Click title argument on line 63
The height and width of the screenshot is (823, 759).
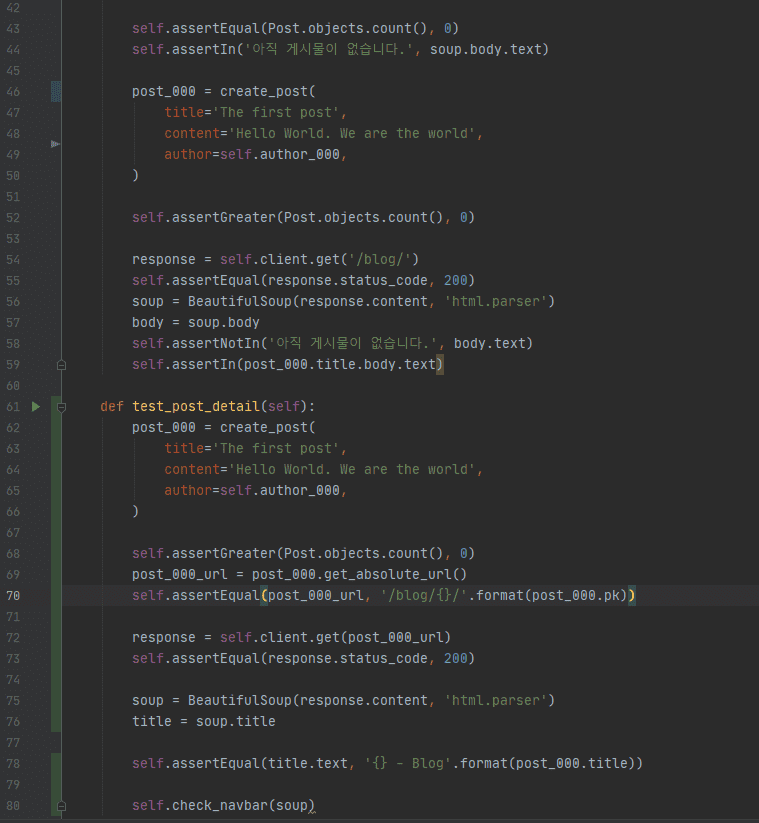(184, 448)
